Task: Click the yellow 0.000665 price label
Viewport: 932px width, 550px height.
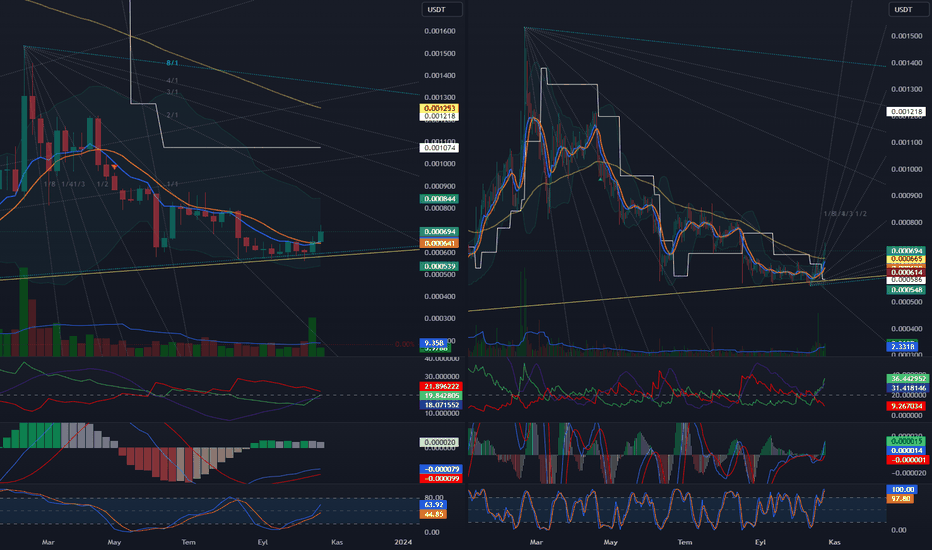Action: 906,259
